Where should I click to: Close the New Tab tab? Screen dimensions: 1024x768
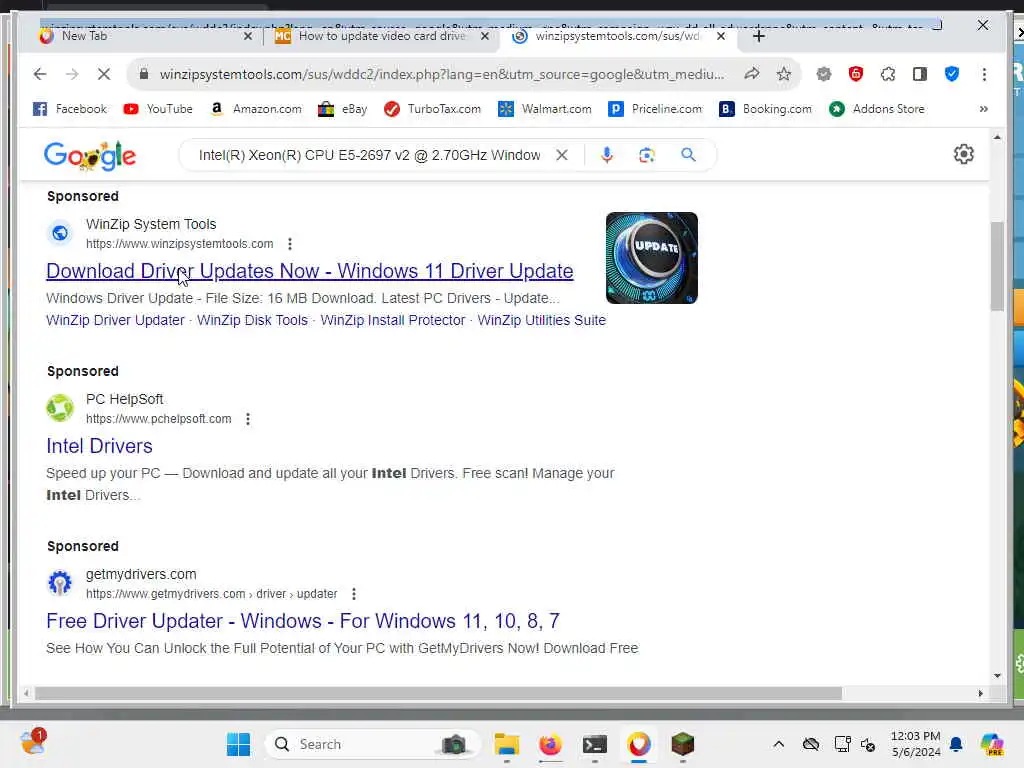click(x=248, y=37)
